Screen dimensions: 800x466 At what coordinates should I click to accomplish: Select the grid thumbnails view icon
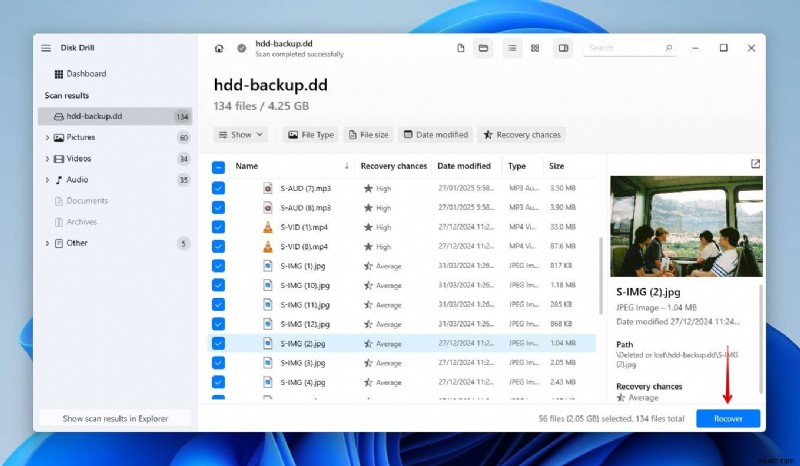tap(535, 48)
